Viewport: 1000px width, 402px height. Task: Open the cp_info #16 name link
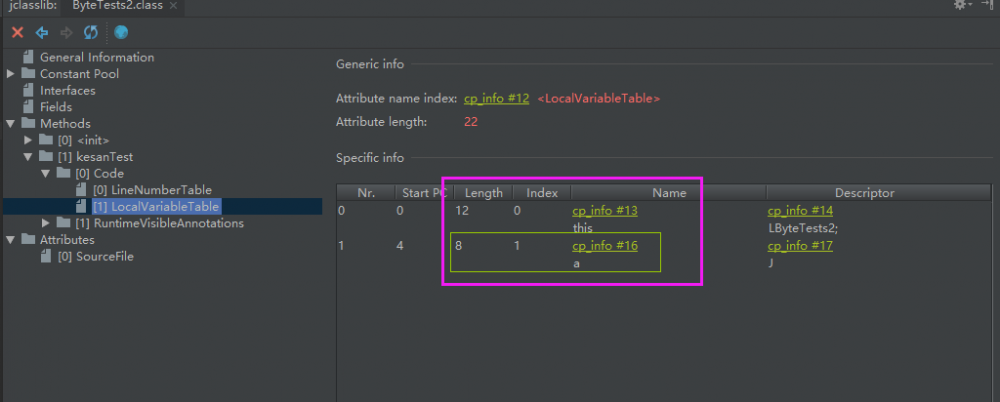point(605,246)
